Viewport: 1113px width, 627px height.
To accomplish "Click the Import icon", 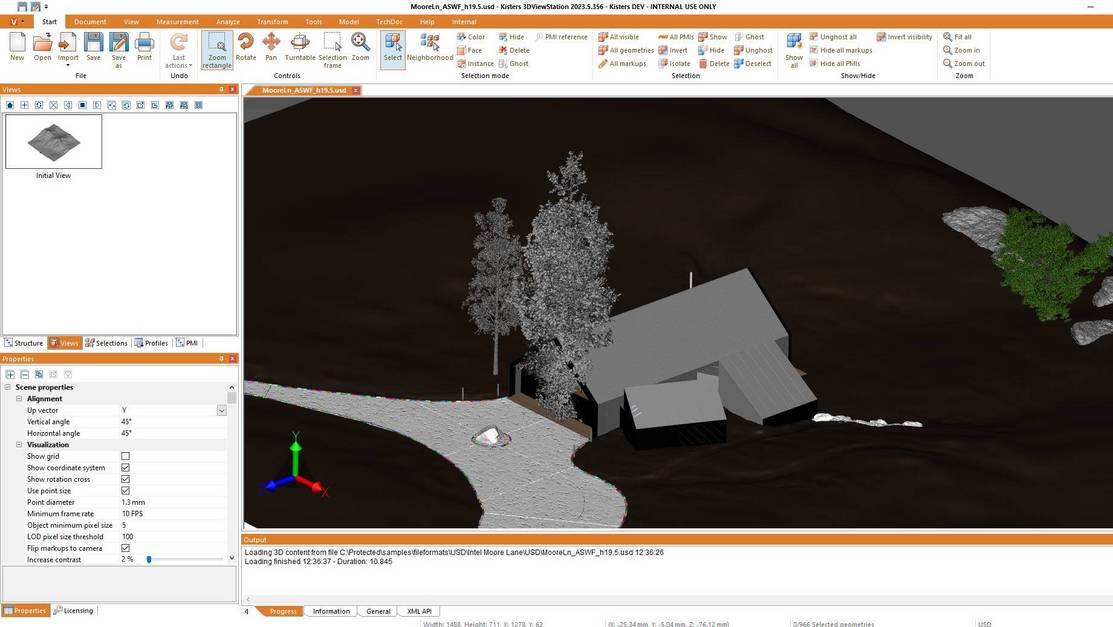I will tap(68, 47).
